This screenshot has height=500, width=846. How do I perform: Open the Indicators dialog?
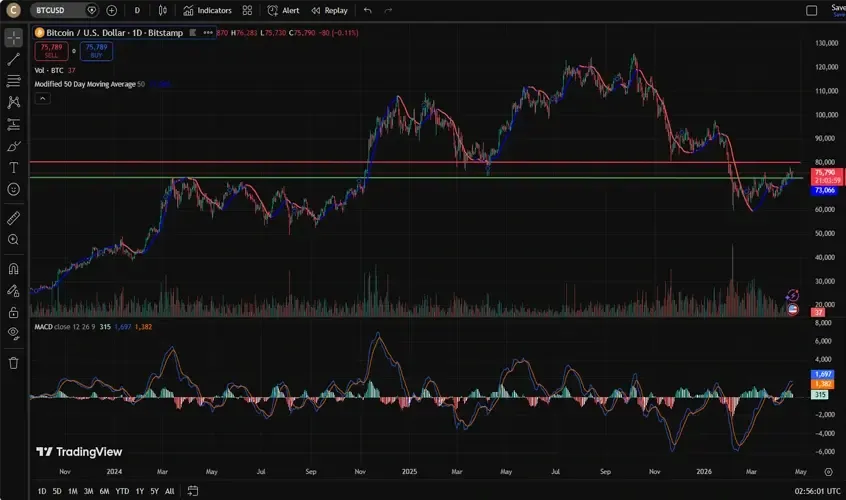click(207, 10)
